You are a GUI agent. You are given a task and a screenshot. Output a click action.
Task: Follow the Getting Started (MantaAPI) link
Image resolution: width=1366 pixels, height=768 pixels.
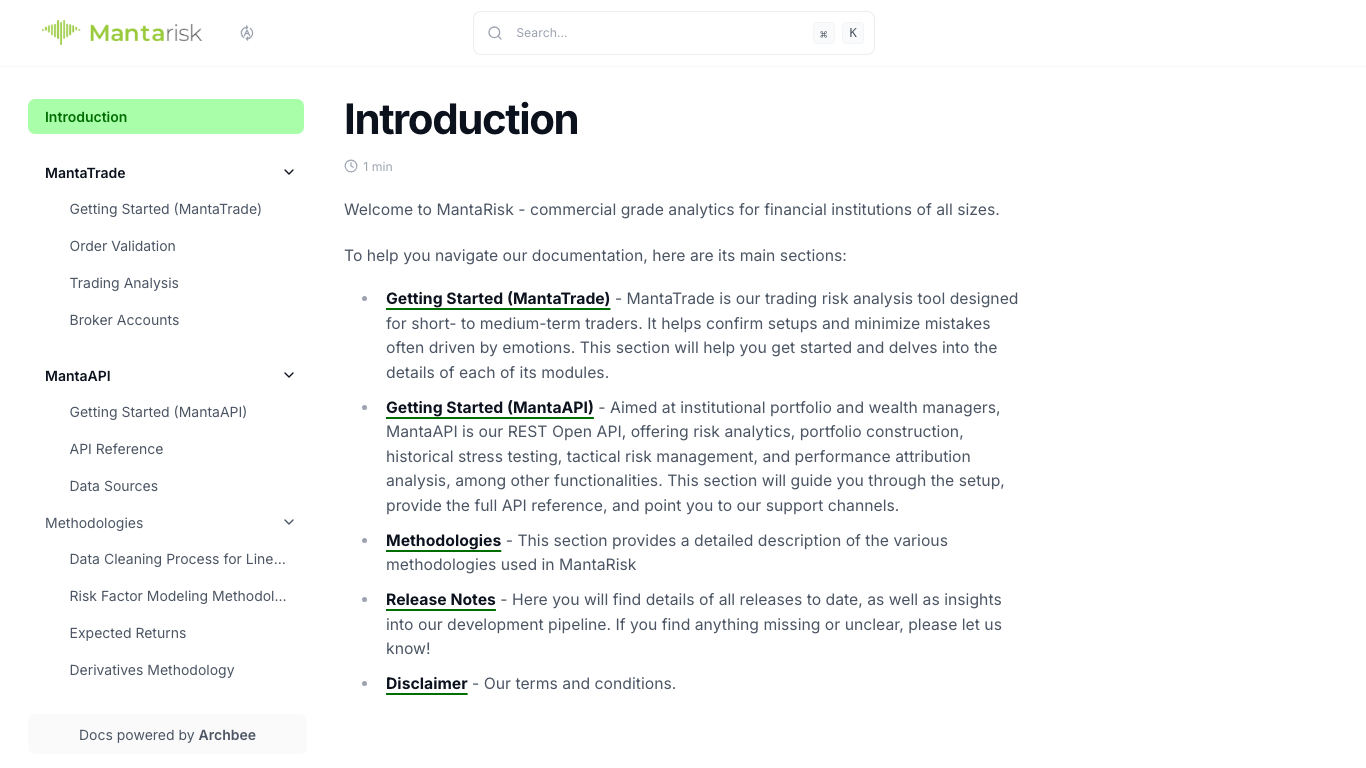(x=489, y=407)
